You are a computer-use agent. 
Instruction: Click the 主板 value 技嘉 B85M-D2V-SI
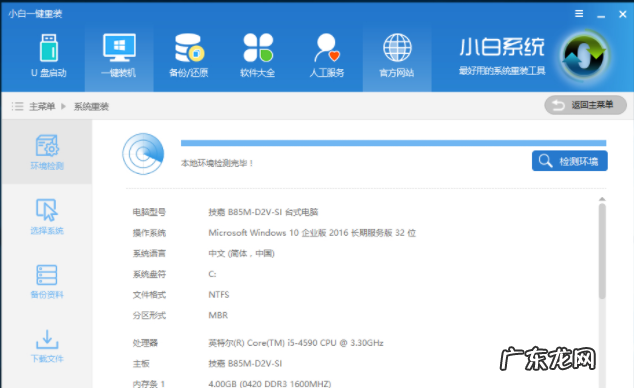point(245,363)
